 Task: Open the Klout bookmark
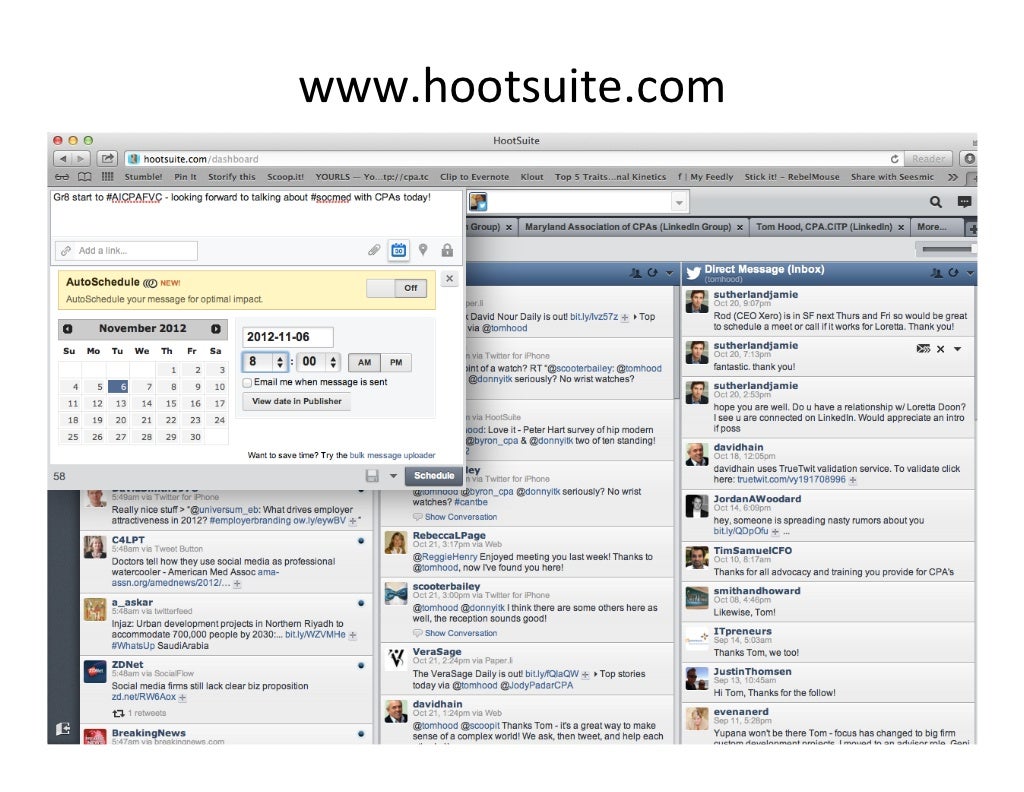[532, 177]
